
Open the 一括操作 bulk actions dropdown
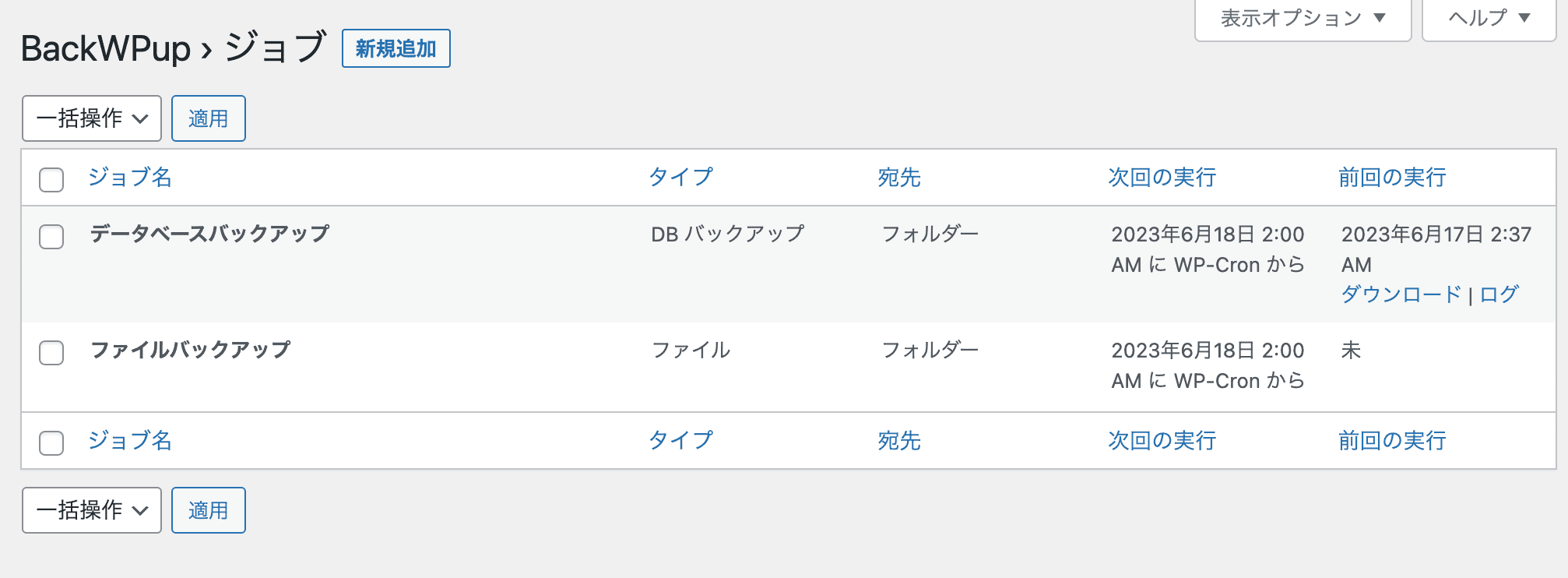coord(91,118)
